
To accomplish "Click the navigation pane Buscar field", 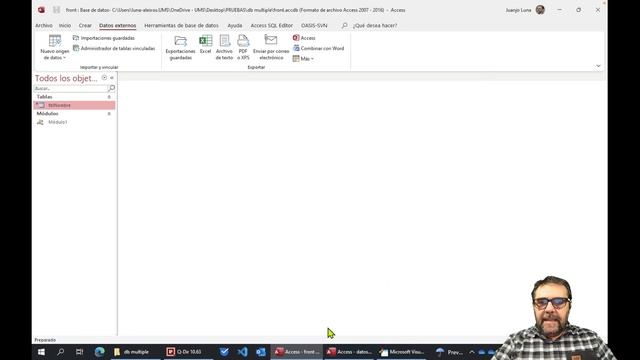I will pos(71,88).
